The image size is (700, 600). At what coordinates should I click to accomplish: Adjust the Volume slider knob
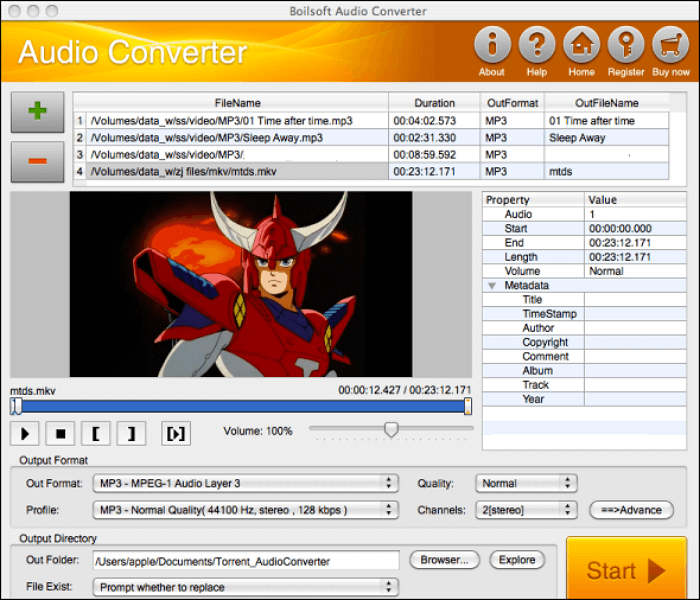pyautogui.click(x=391, y=429)
